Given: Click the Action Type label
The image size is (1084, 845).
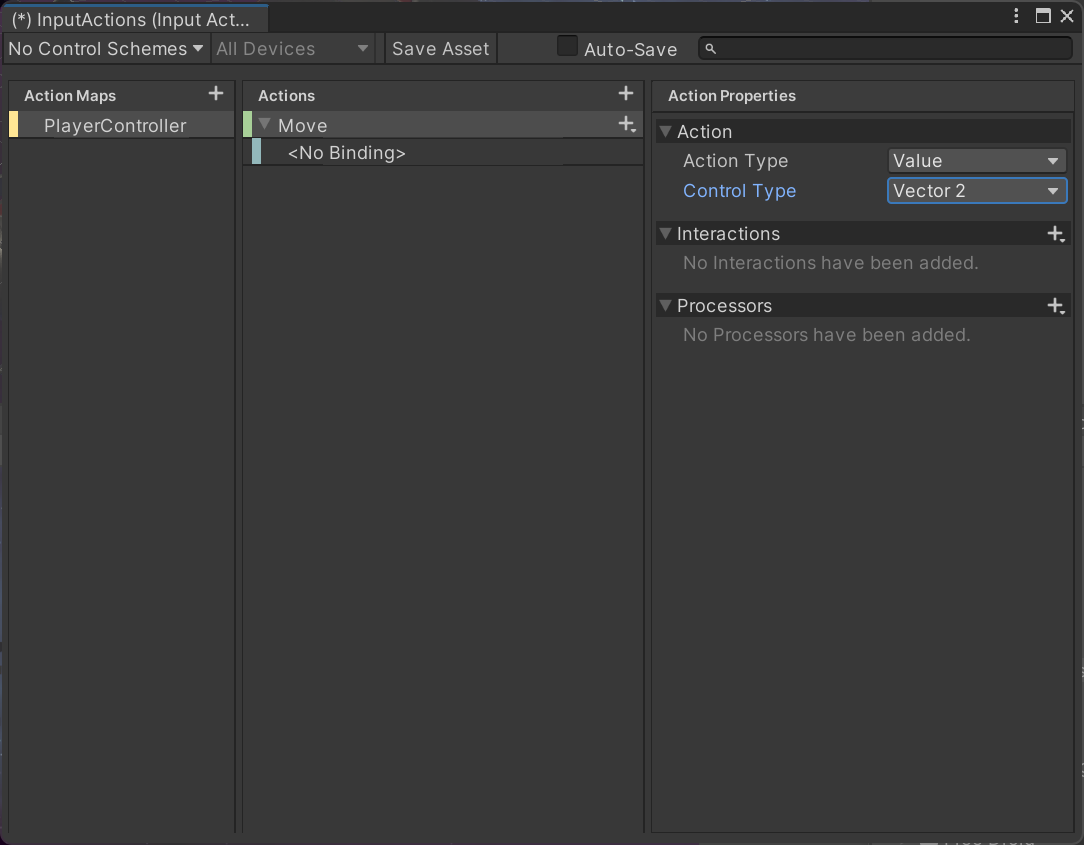Looking at the screenshot, I should (735, 161).
